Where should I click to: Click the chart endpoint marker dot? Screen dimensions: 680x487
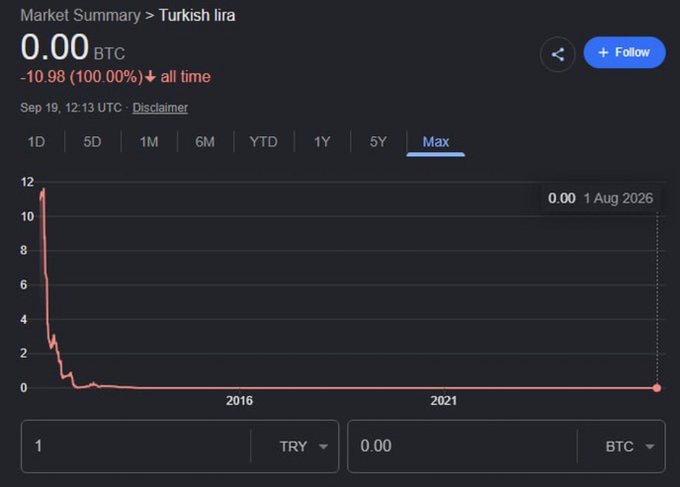coord(657,388)
